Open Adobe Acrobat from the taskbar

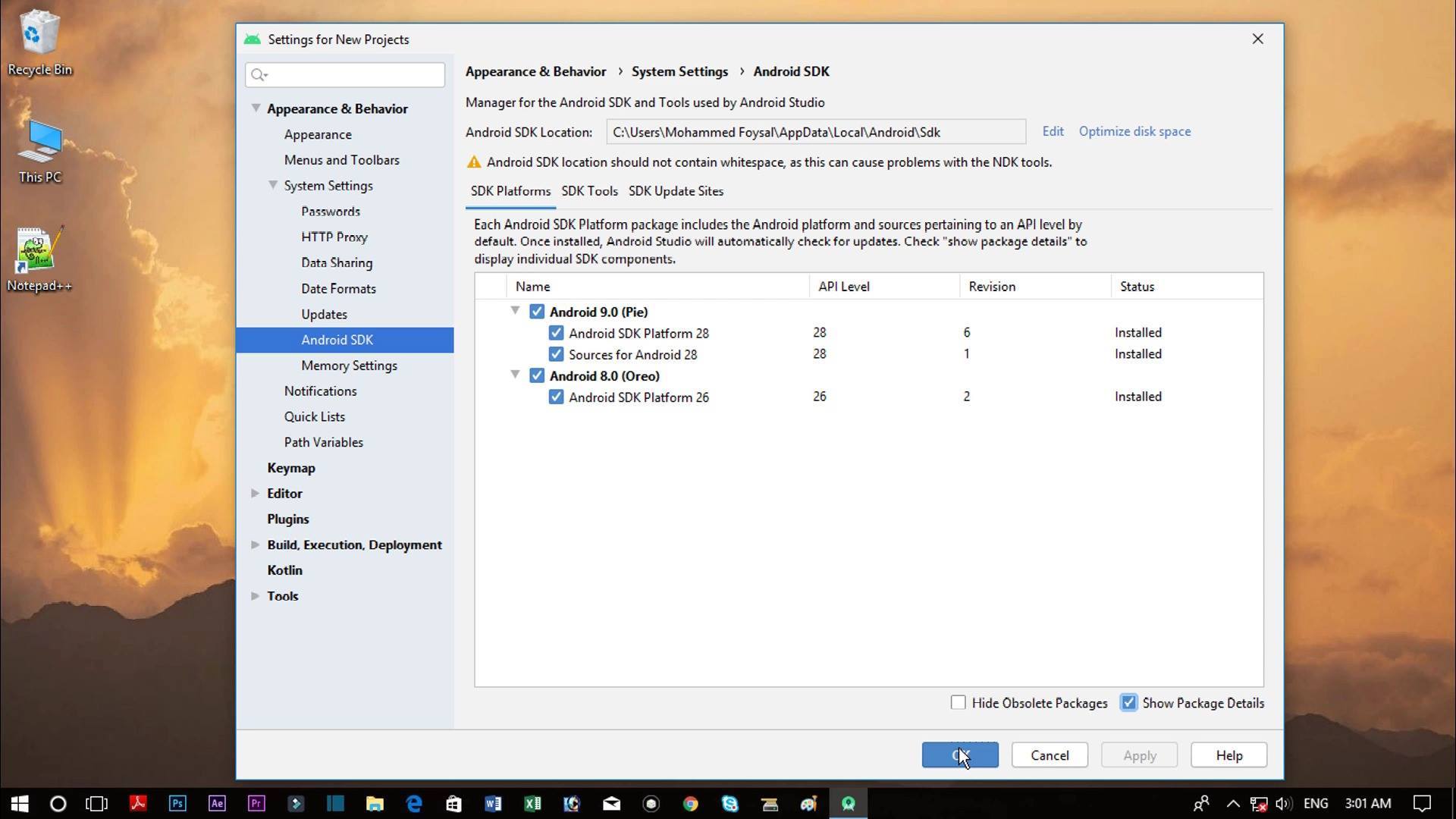pyautogui.click(x=138, y=803)
